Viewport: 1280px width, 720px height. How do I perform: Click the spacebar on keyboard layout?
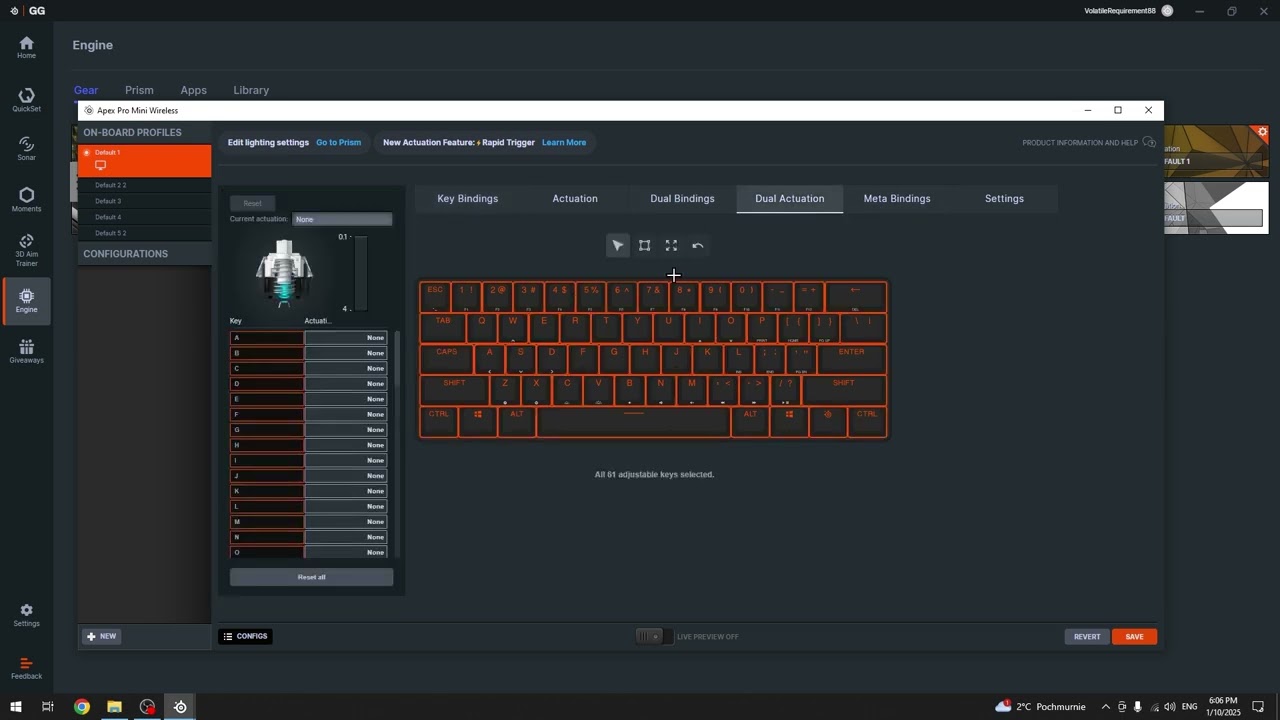pyautogui.click(x=634, y=421)
